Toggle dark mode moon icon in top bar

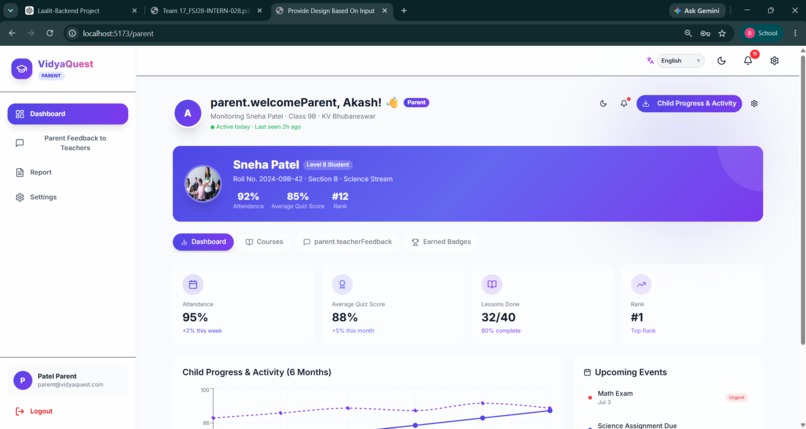coord(721,61)
